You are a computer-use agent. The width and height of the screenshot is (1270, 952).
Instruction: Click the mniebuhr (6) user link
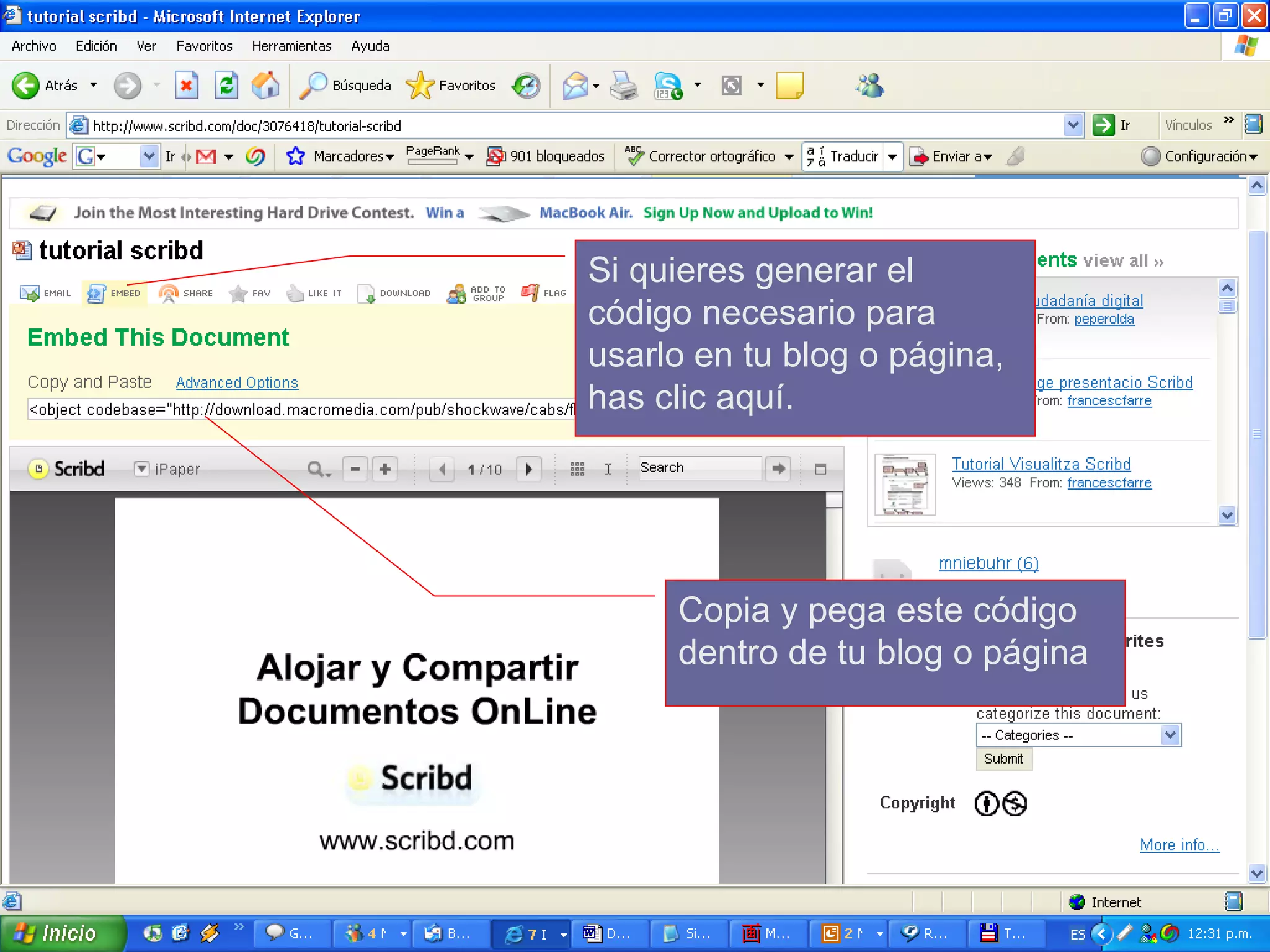coord(988,563)
